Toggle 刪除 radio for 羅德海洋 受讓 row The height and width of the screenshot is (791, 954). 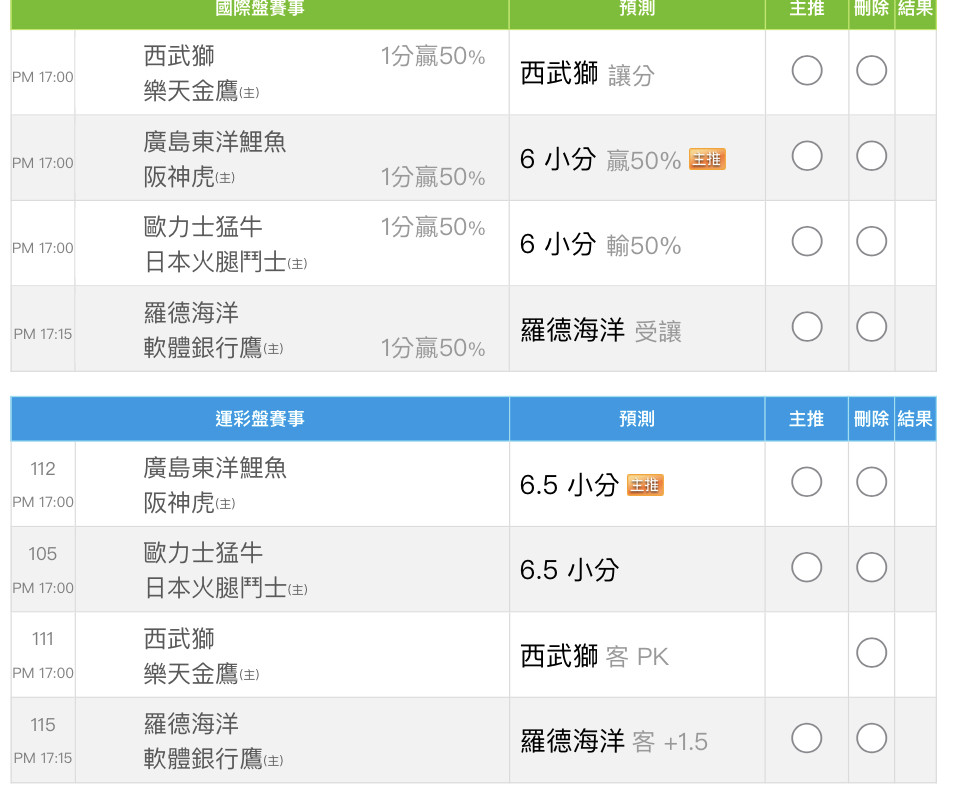[871, 327]
